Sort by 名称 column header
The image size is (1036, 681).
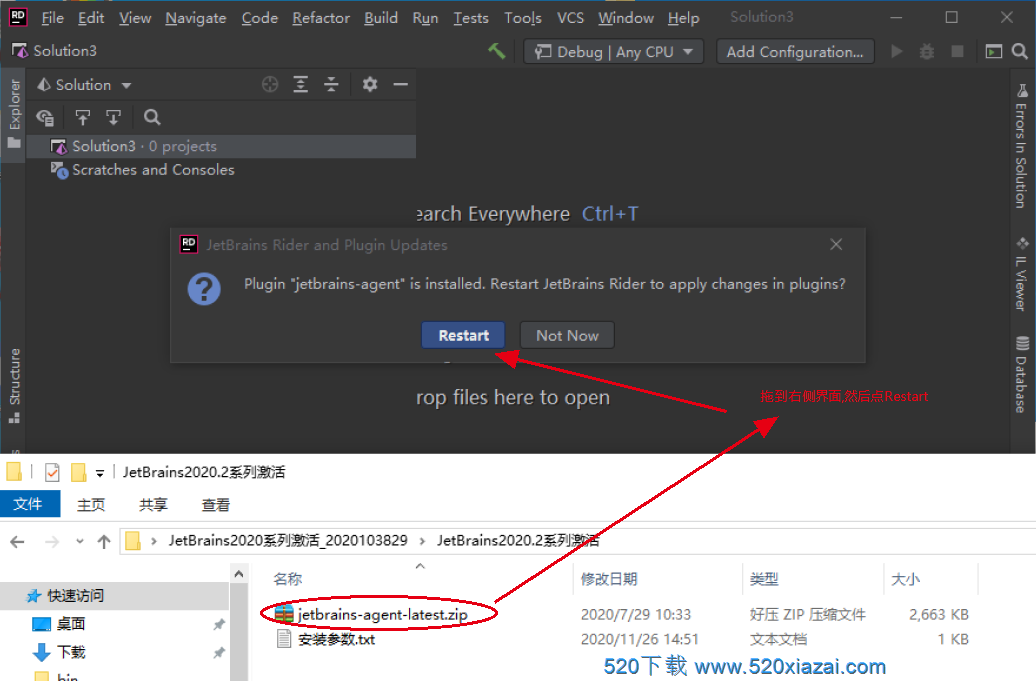pyautogui.click(x=287, y=579)
